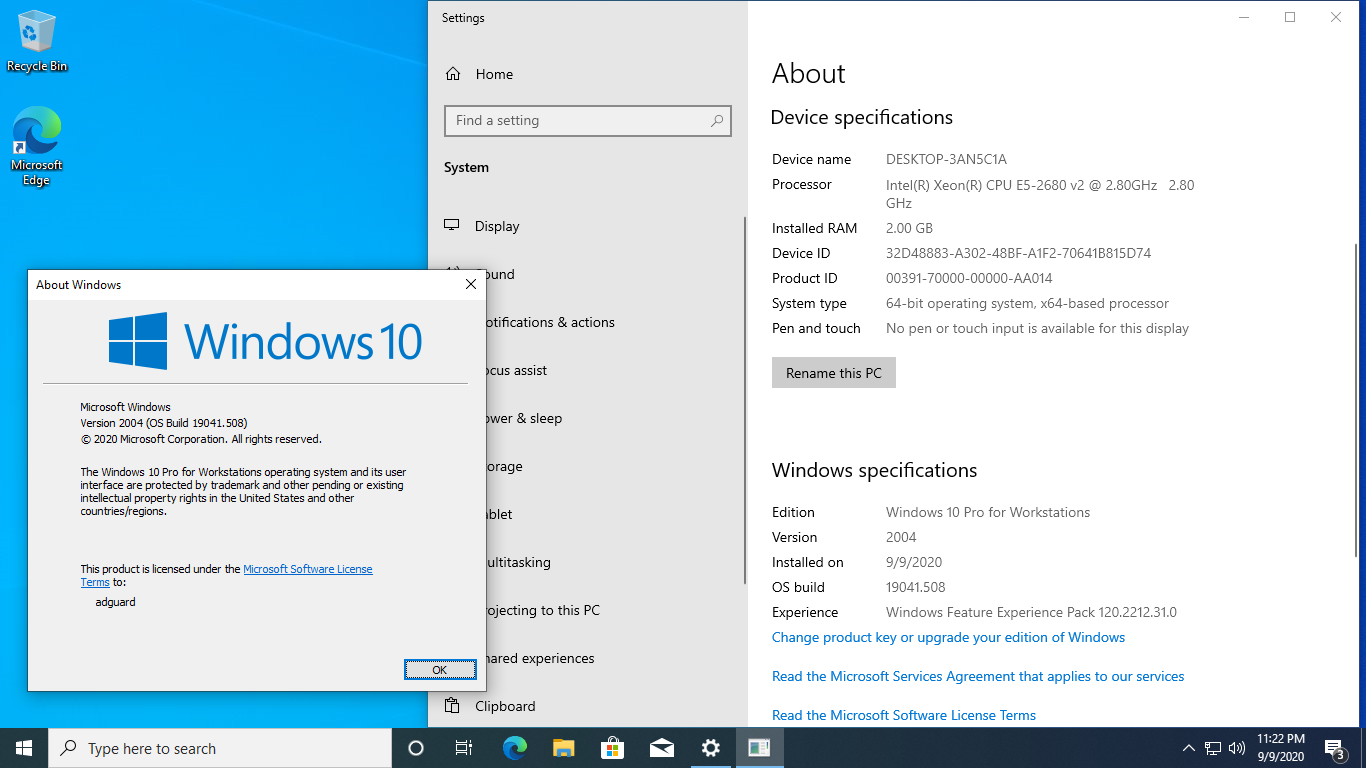Maximize the Settings window
Viewport: 1366px width, 768px height.
[x=1290, y=17]
